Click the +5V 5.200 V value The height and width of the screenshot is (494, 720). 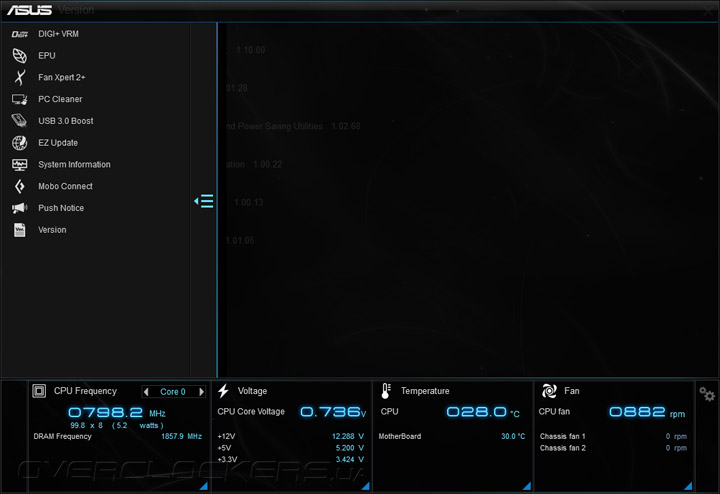[x=349, y=448]
